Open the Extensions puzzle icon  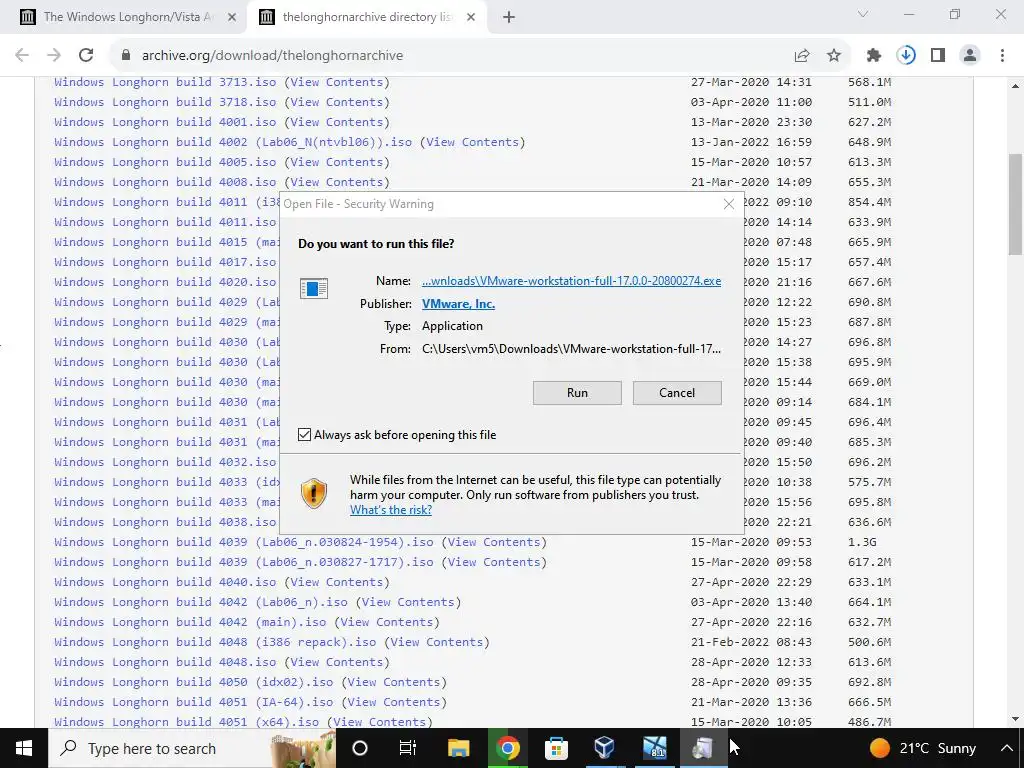(x=874, y=56)
